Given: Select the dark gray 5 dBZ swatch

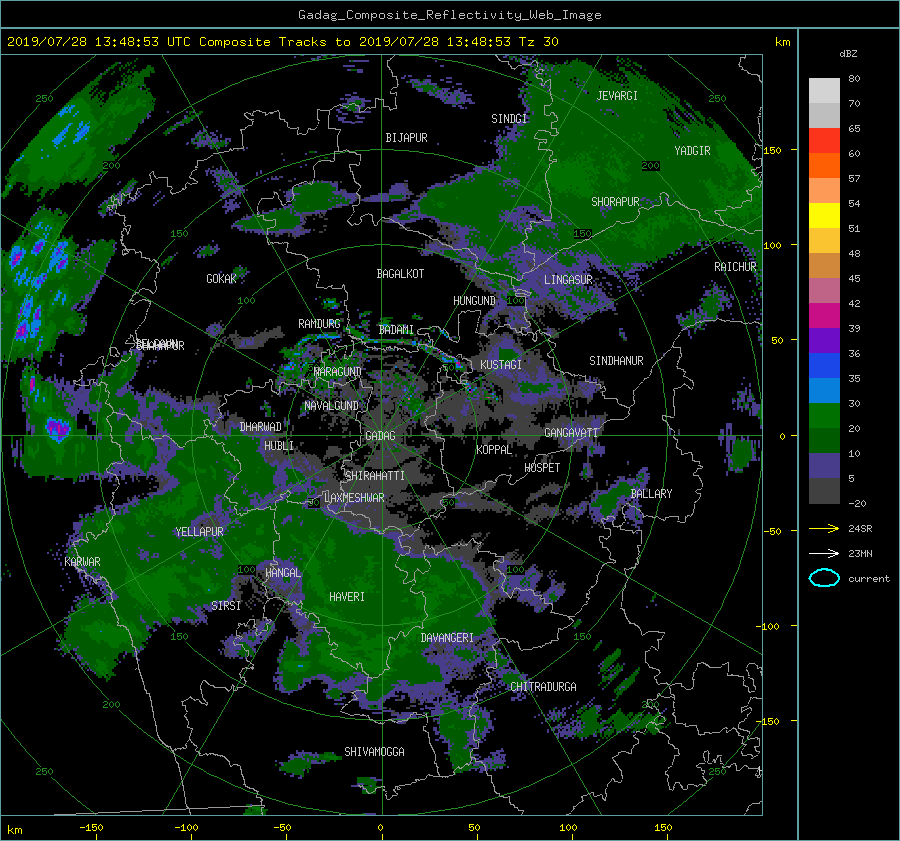Looking at the screenshot, I should (824, 490).
